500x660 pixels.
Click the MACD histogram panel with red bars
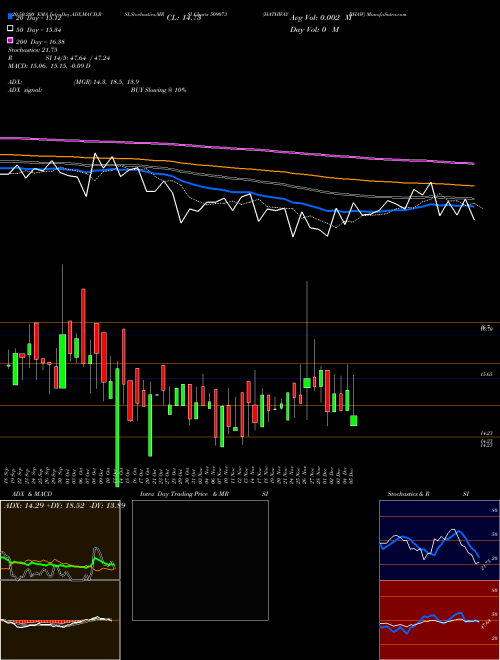pyautogui.click(x=60, y=620)
